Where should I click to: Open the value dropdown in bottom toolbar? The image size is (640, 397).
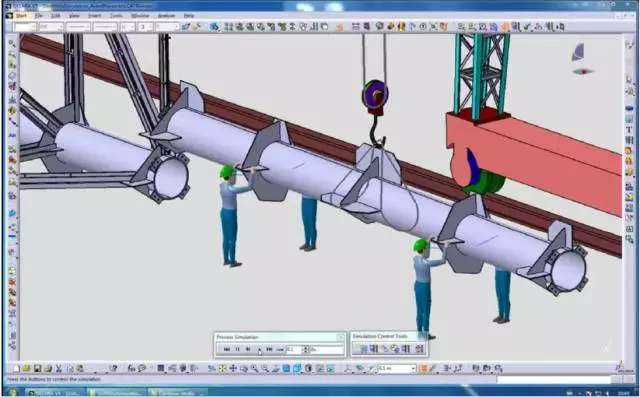click(397, 368)
